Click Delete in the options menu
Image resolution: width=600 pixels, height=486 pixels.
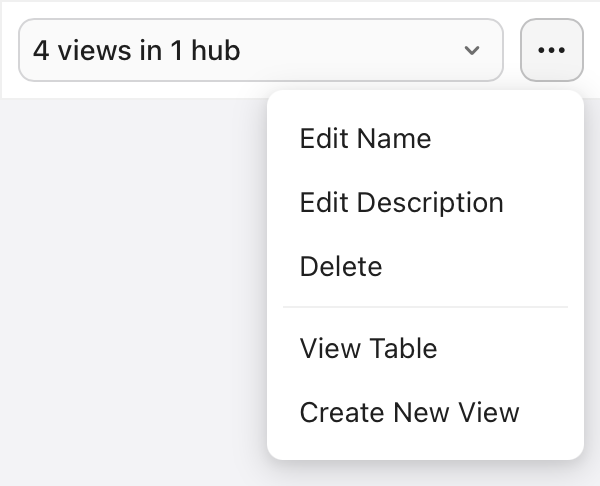coord(340,267)
